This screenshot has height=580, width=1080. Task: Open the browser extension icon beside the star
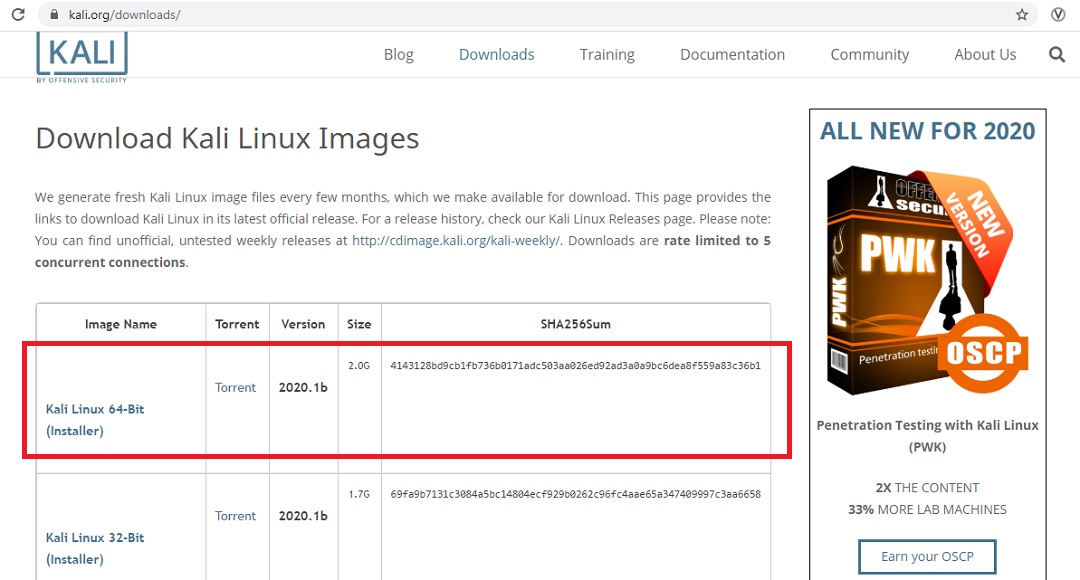[x=1058, y=14]
